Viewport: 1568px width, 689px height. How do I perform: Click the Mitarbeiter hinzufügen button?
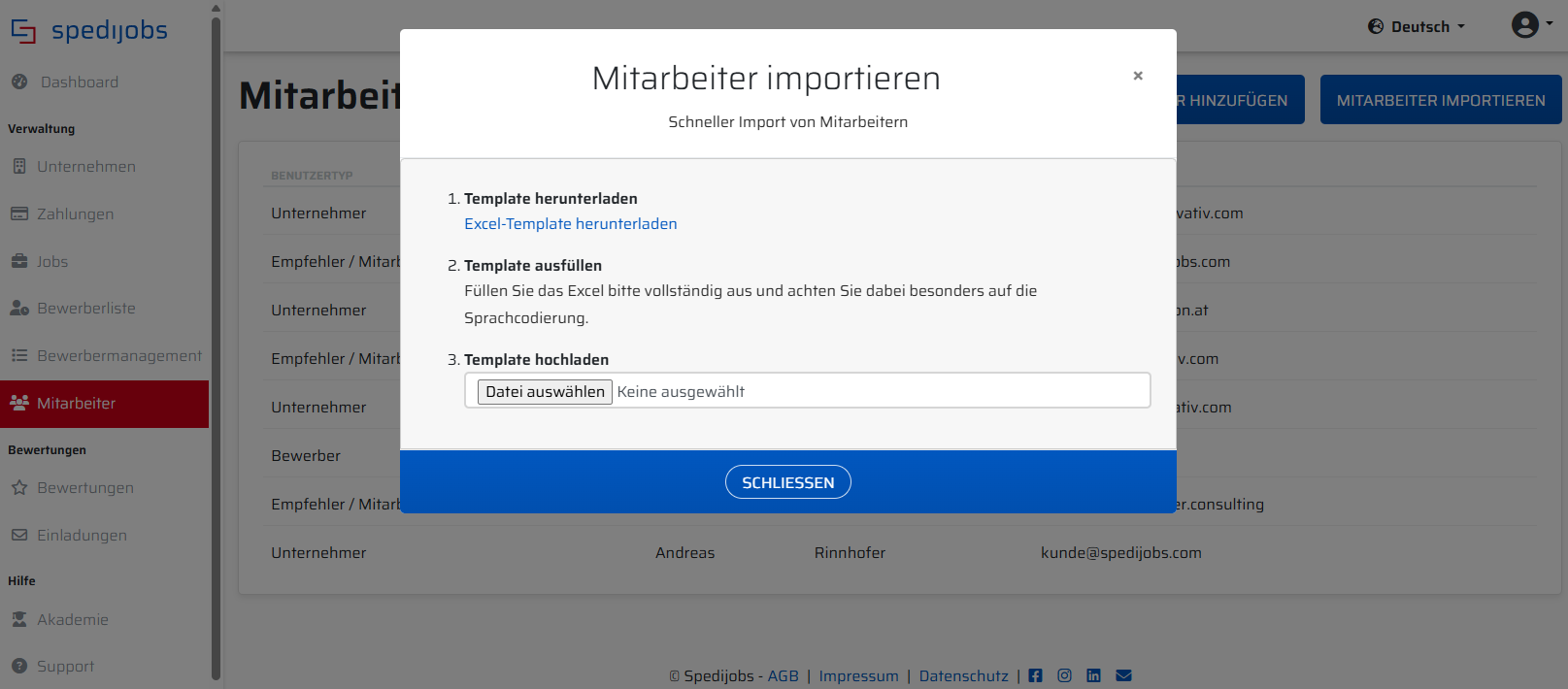coord(1240,100)
